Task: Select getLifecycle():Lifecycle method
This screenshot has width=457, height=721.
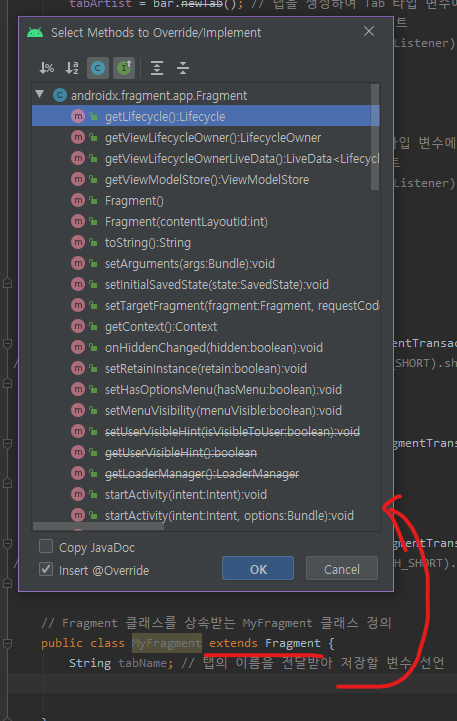Action: [x=206, y=116]
